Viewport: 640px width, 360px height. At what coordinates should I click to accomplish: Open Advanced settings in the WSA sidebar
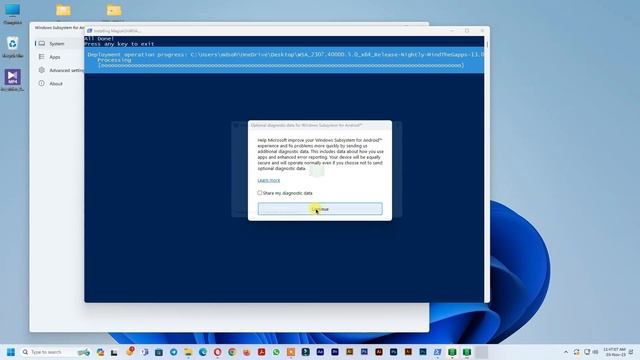66,70
